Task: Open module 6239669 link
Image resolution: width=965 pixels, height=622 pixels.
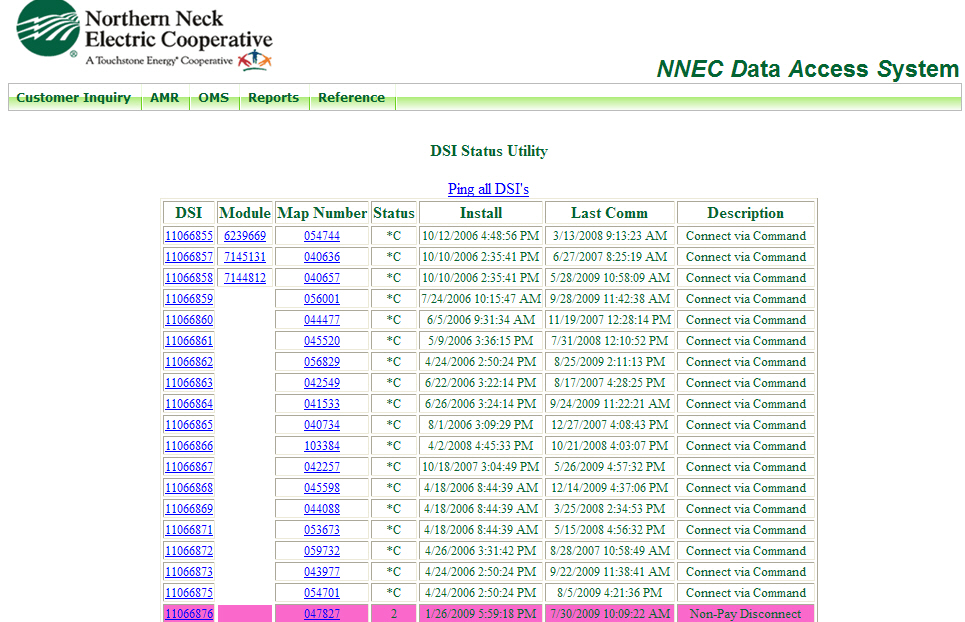Action: [x=245, y=236]
